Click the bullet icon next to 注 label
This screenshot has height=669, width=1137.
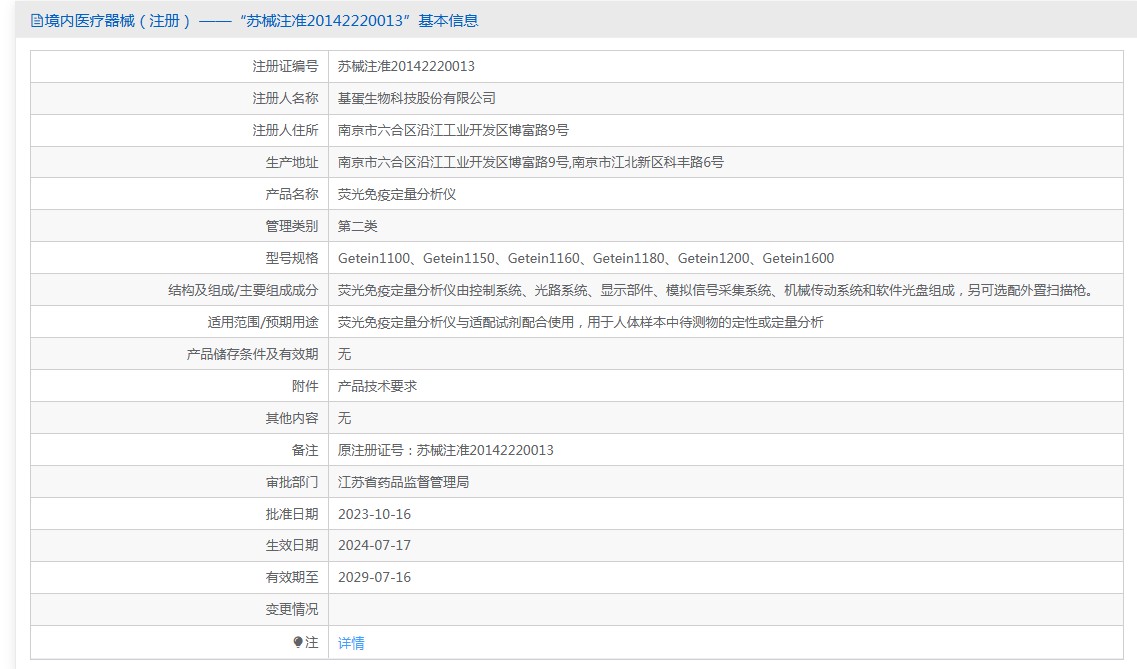(298, 642)
